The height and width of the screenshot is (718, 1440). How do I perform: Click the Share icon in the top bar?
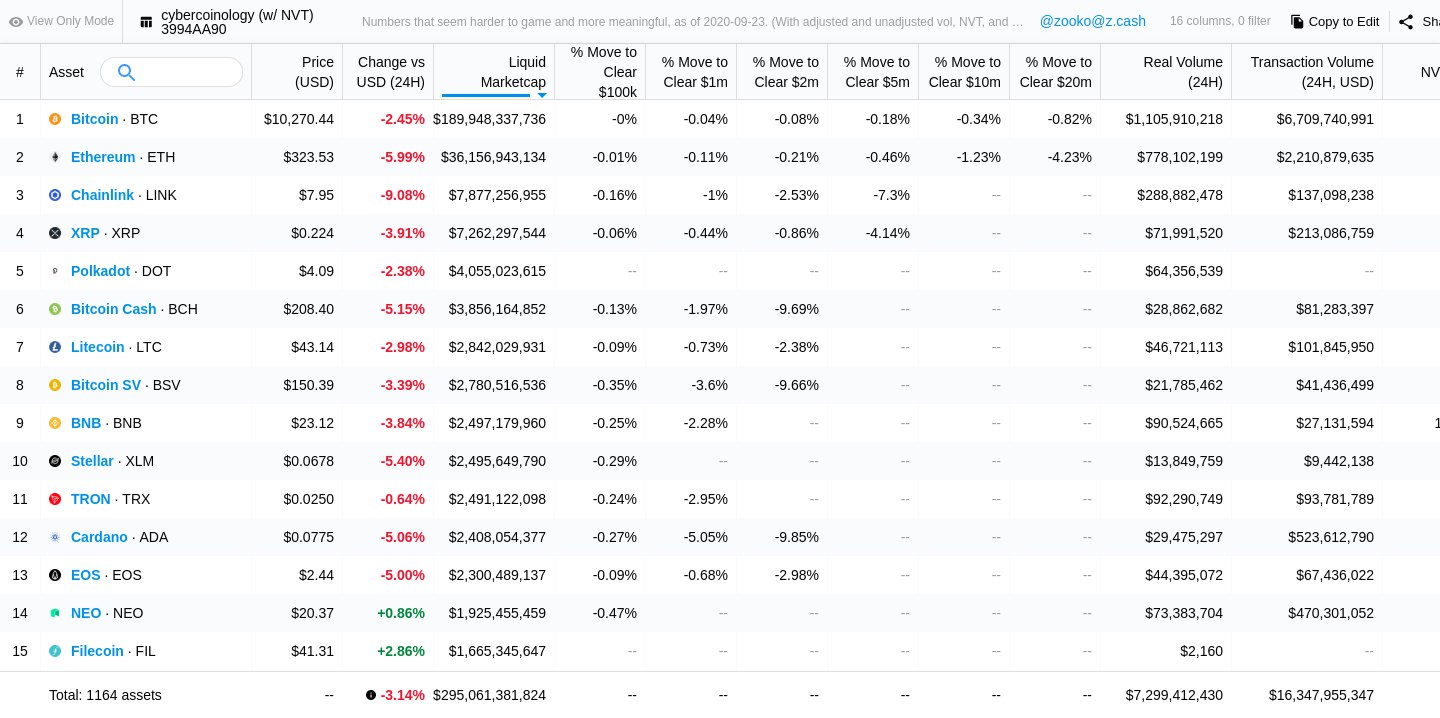click(x=1406, y=22)
